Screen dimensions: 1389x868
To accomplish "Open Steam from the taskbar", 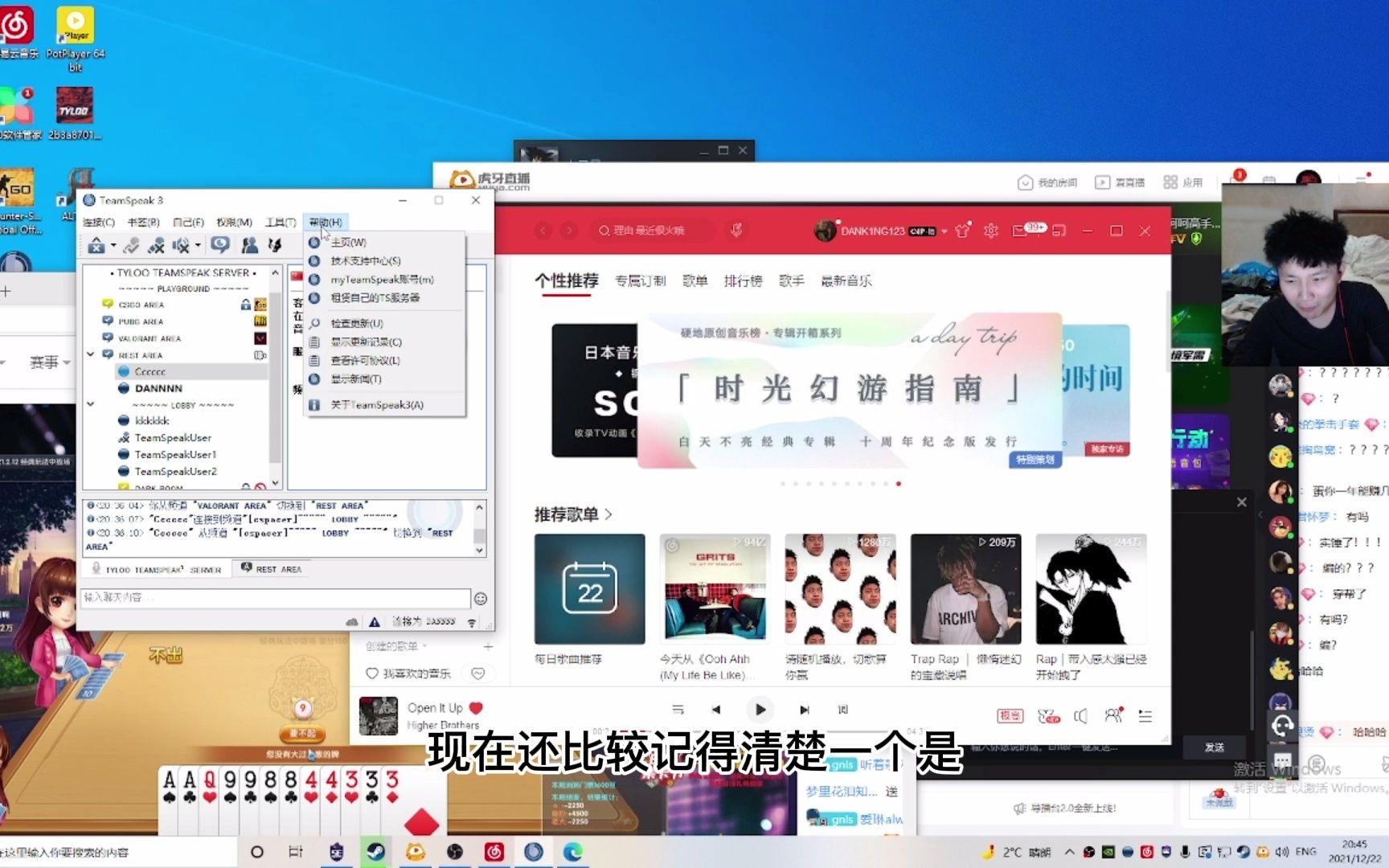I will (x=375, y=852).
